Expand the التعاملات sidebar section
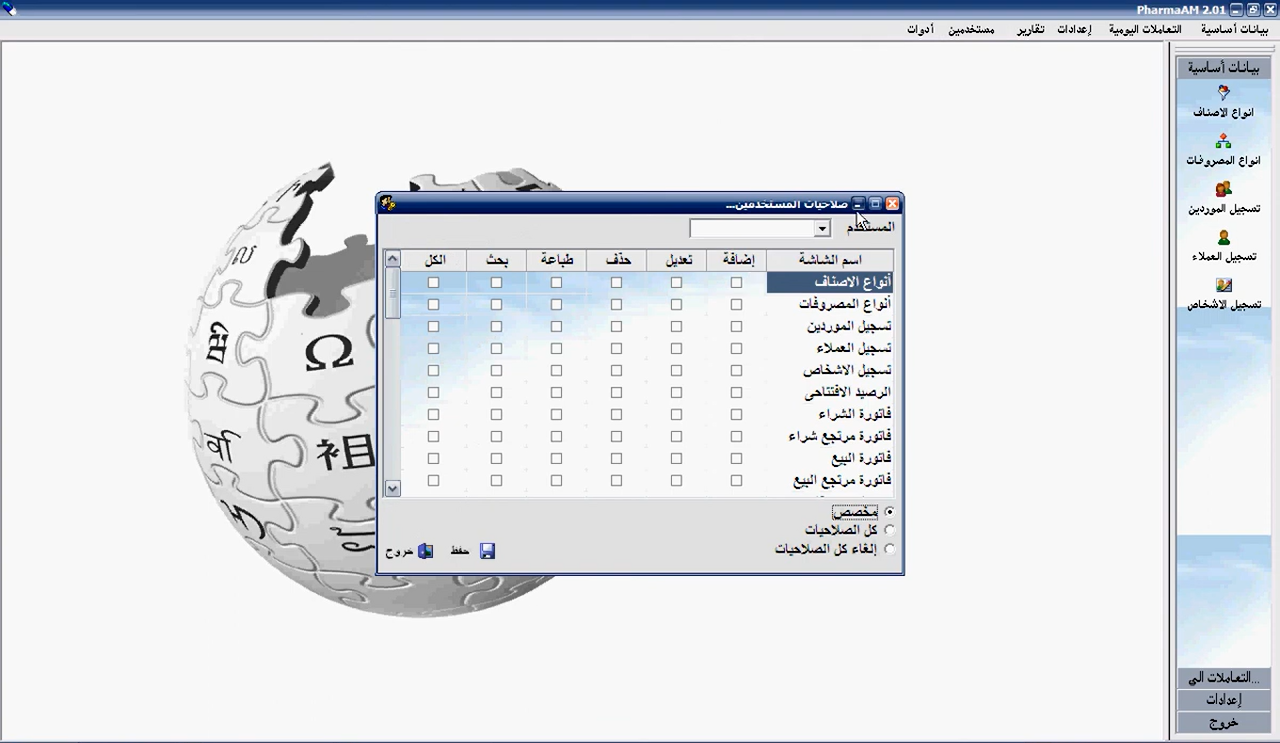 coord(1223,677)
